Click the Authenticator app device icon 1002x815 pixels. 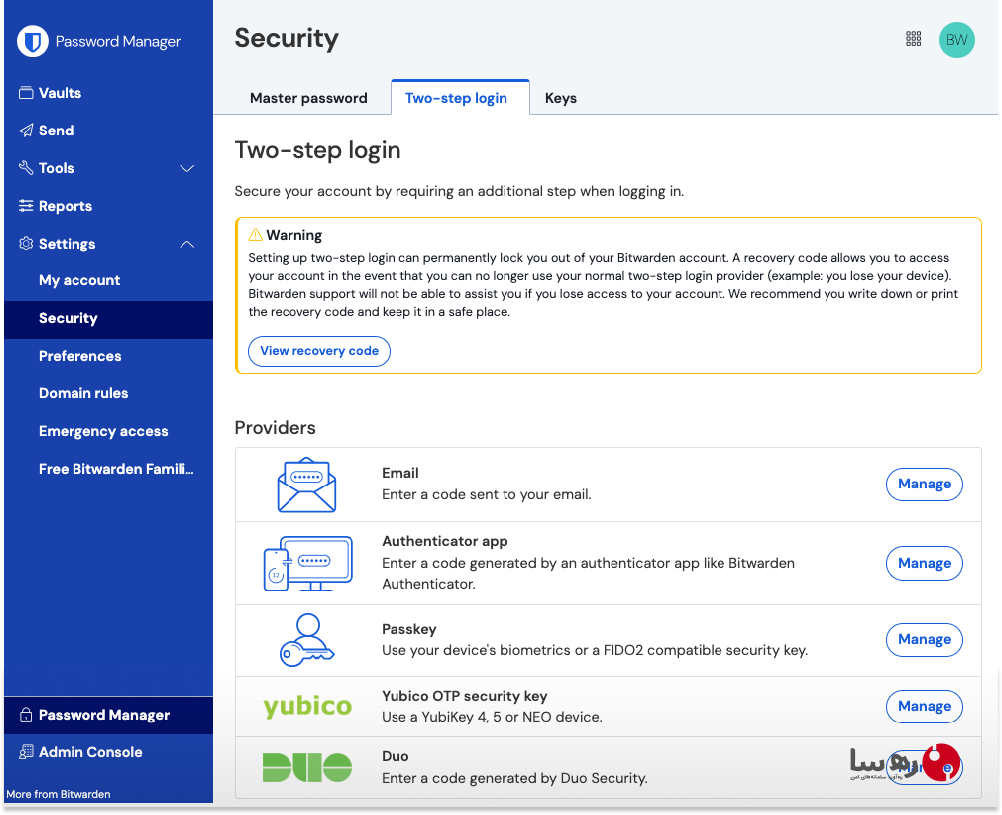coord(308,563)
